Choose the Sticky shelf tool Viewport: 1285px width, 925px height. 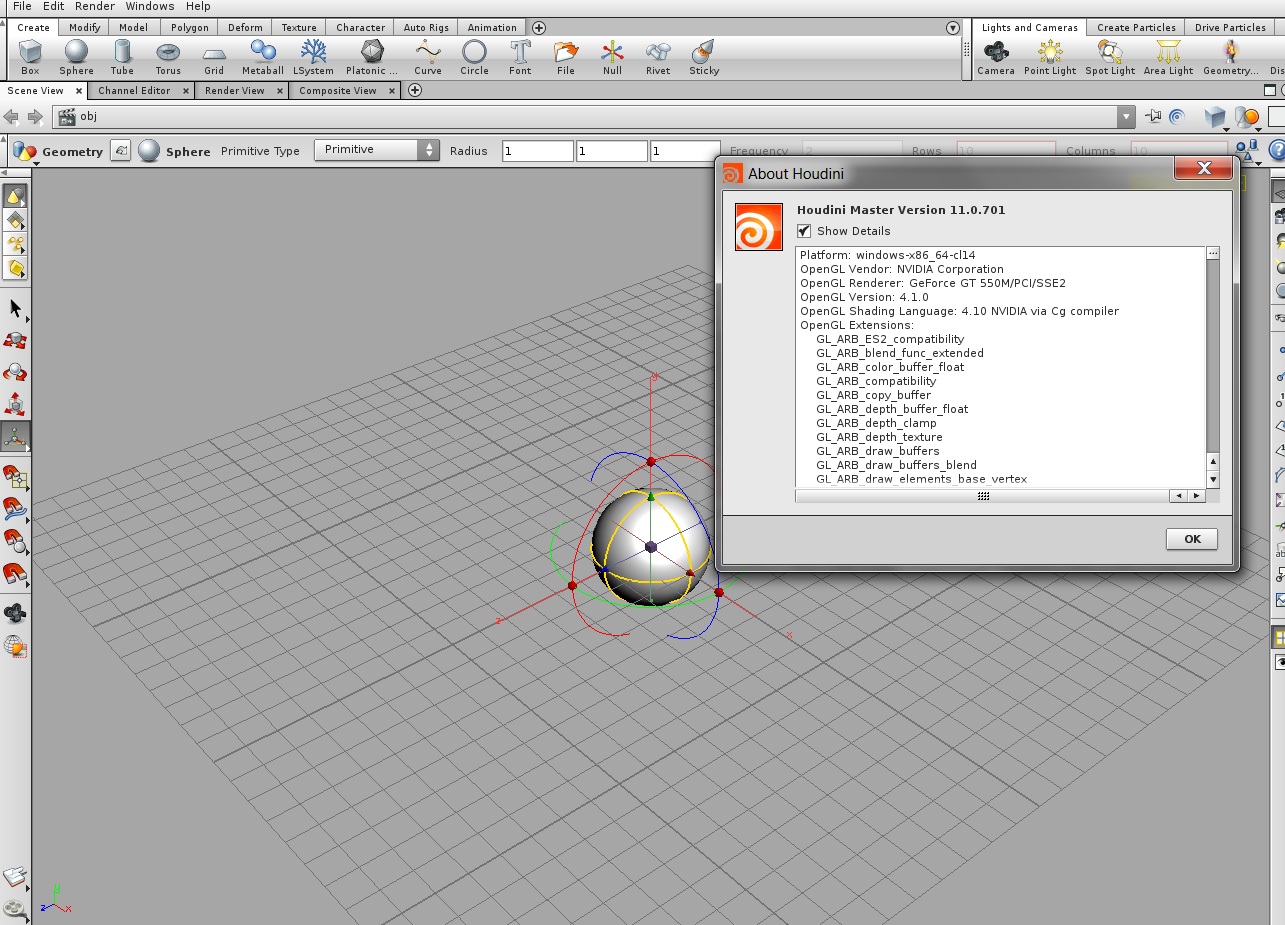pyautogui.click(x=704, y=57)
